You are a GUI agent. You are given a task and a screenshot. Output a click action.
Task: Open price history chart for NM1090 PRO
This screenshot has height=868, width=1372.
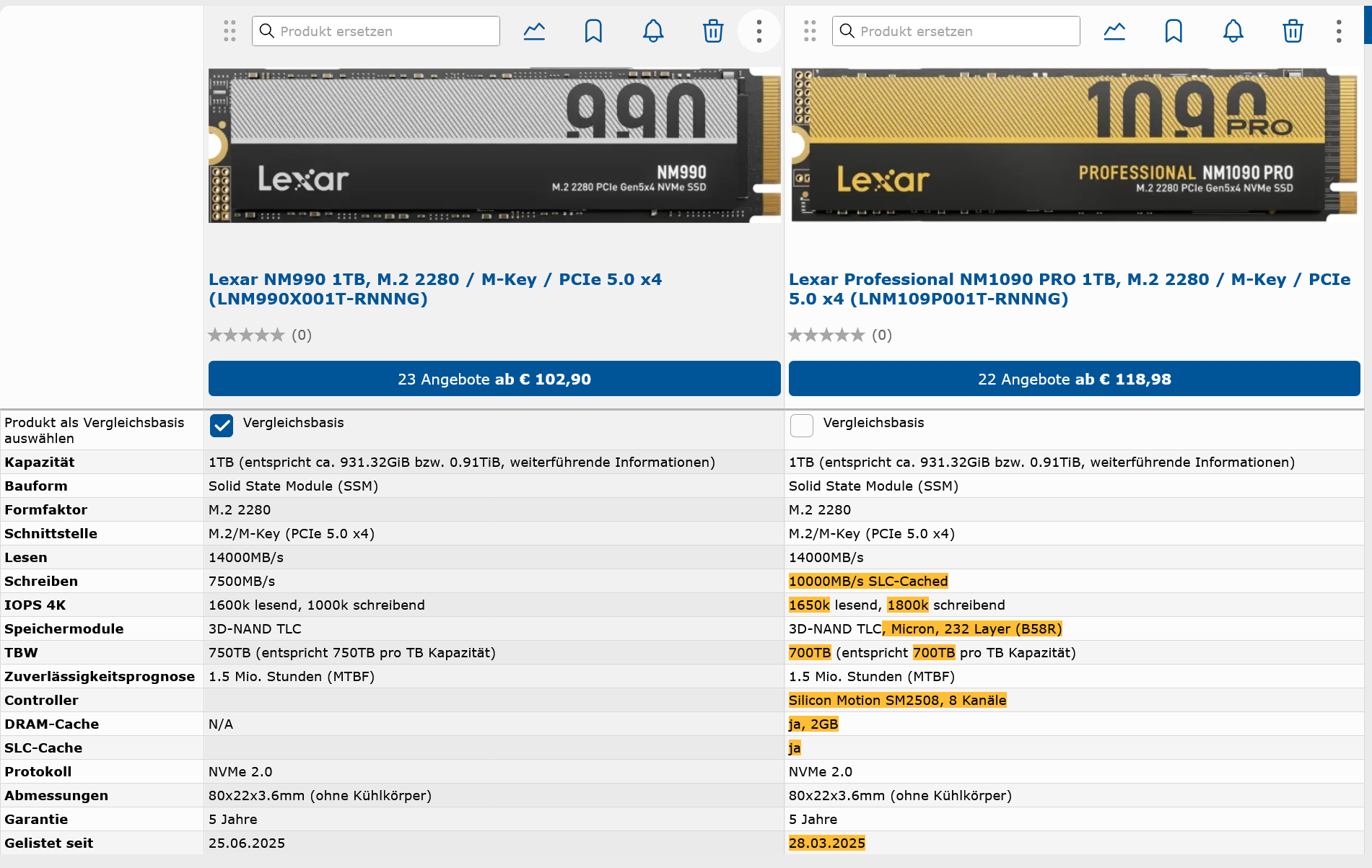1114,31
